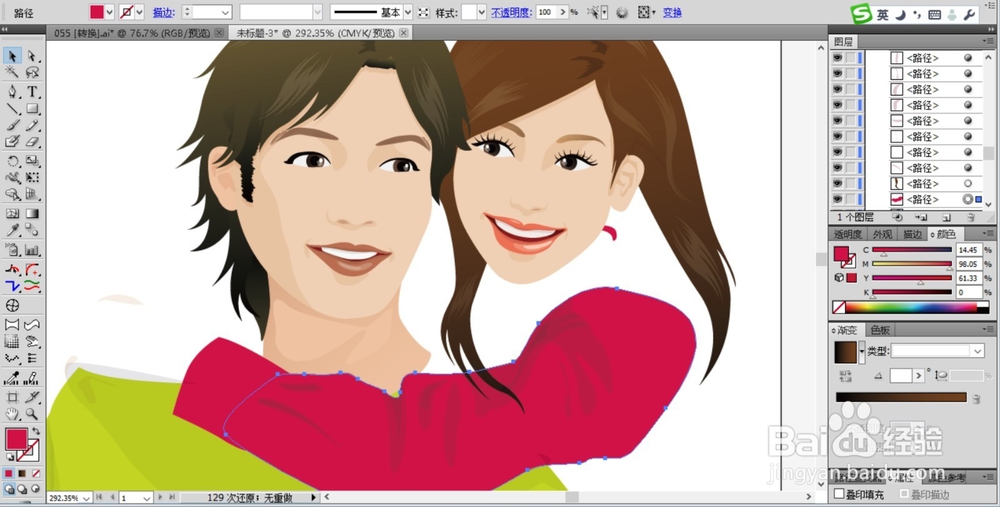
Task: Select the Free Transform tool
Action: pos(32,177)
